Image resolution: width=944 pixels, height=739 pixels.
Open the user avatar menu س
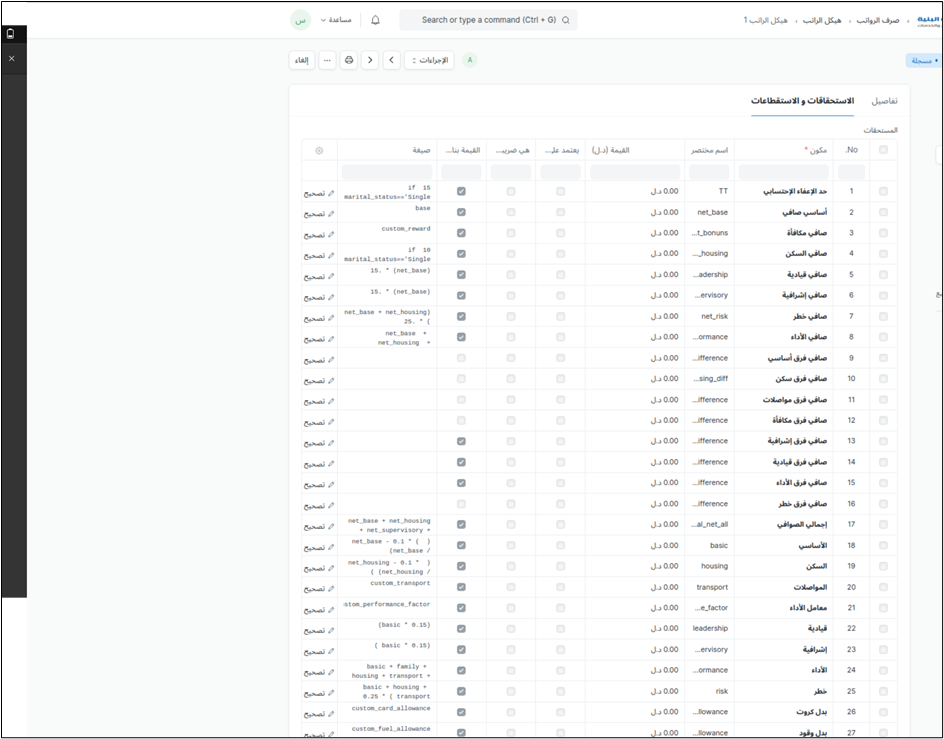click(x=300, y=20)
